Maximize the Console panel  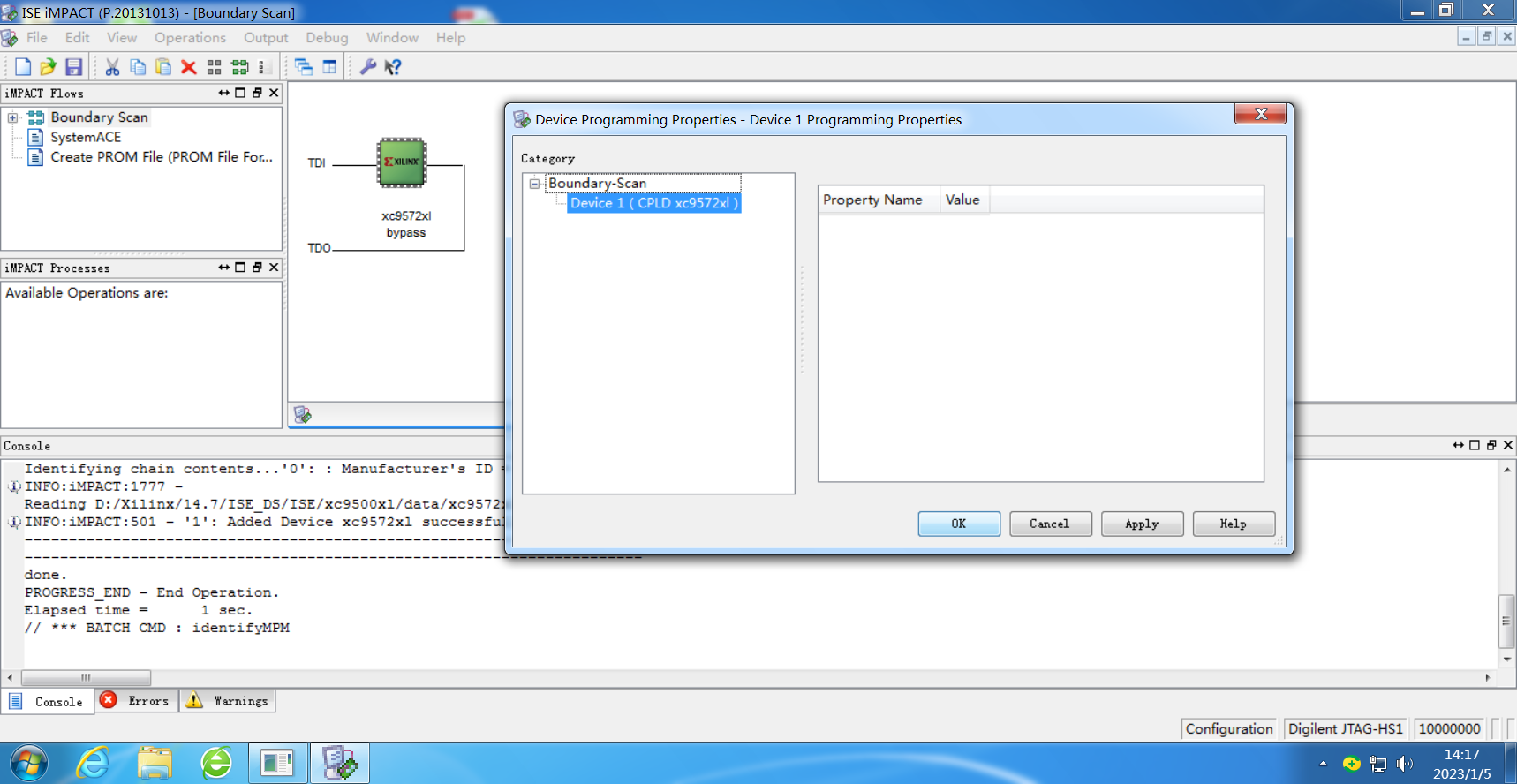[1475, 445]
